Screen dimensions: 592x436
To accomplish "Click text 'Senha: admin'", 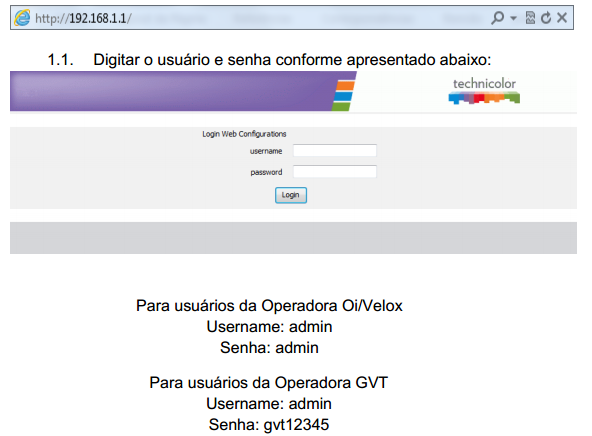I will point(269,348).
